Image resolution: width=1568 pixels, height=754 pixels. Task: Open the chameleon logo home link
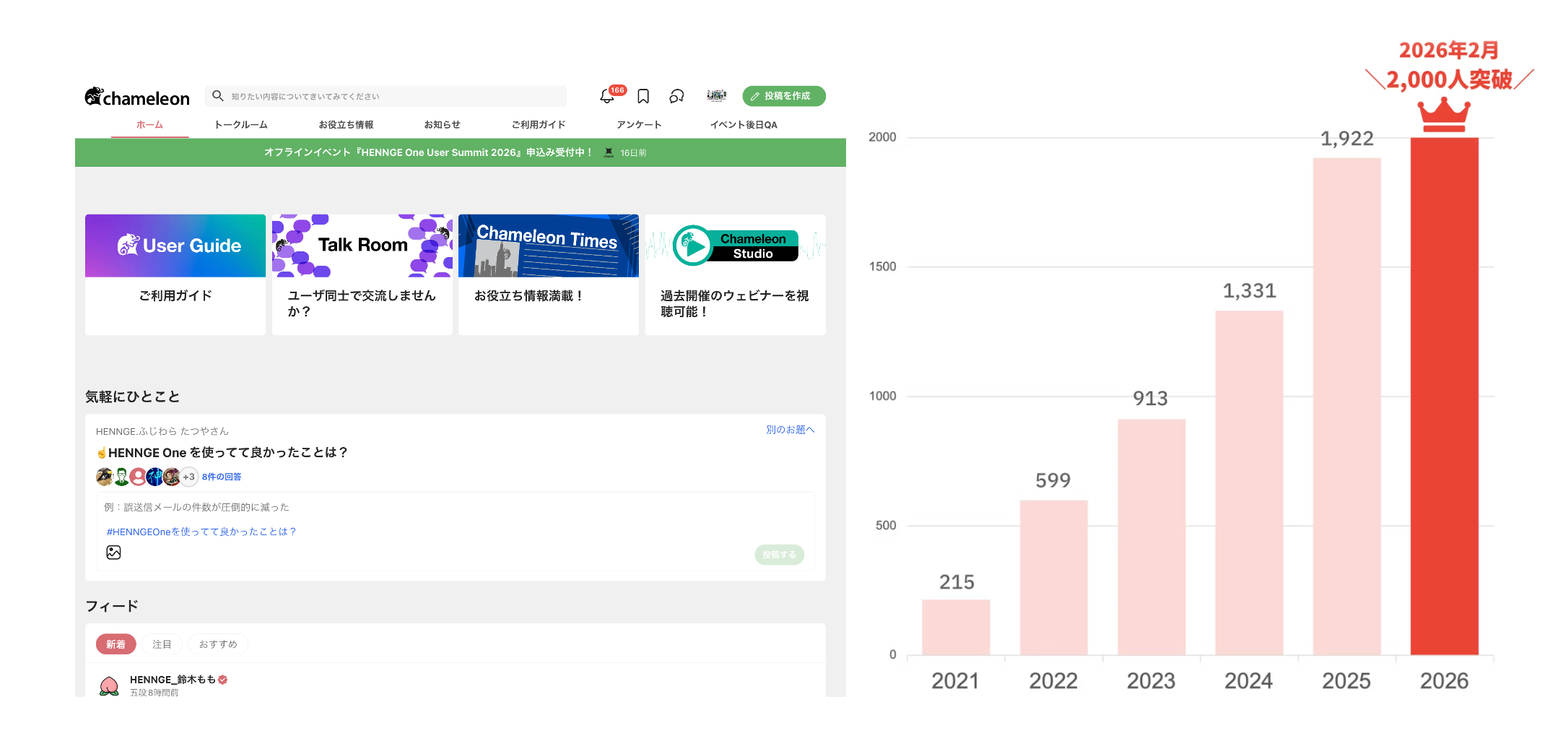click(137, 97)
